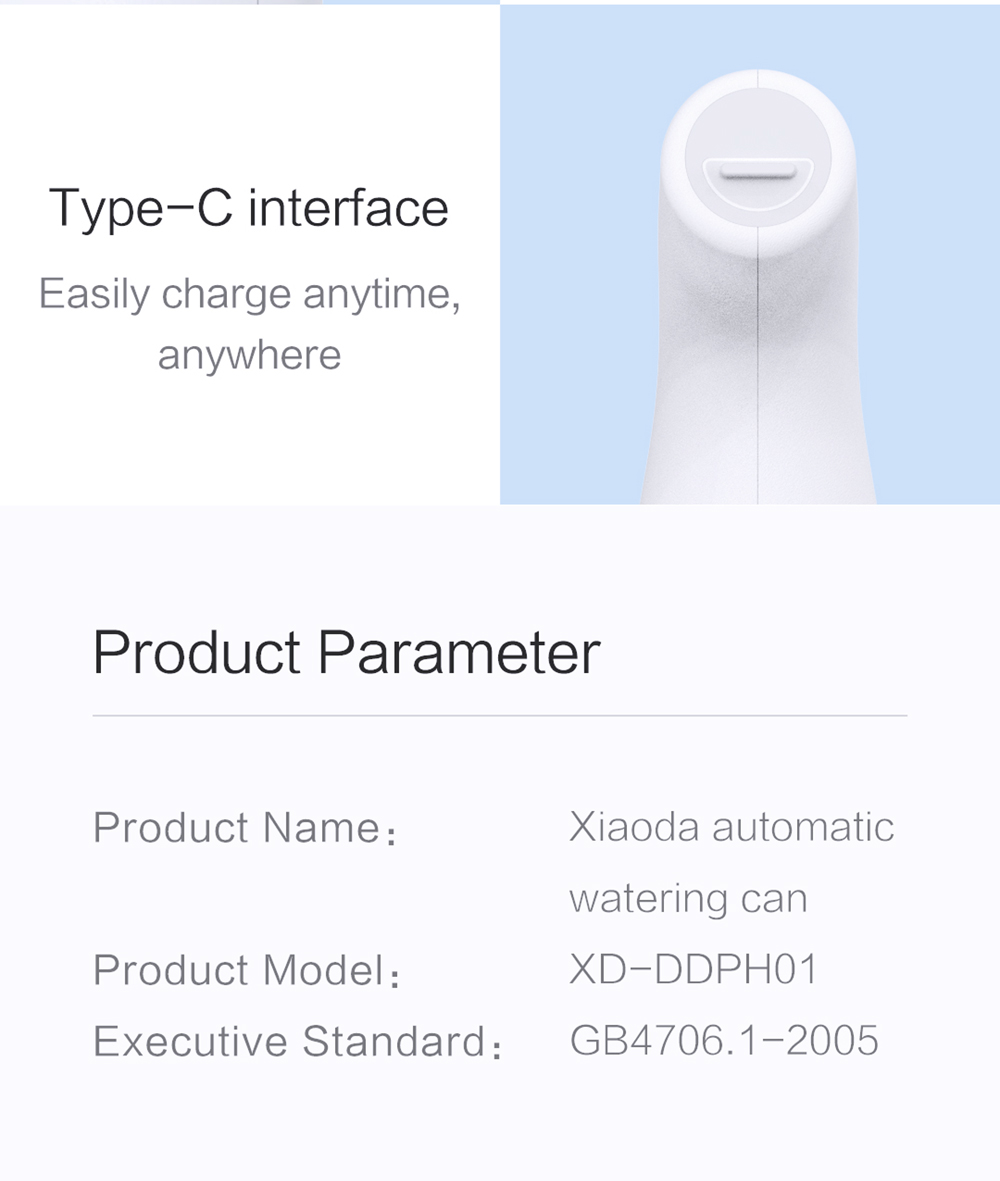Click the Product Model label
The image size is (1000, 1181).
[246, 970]
